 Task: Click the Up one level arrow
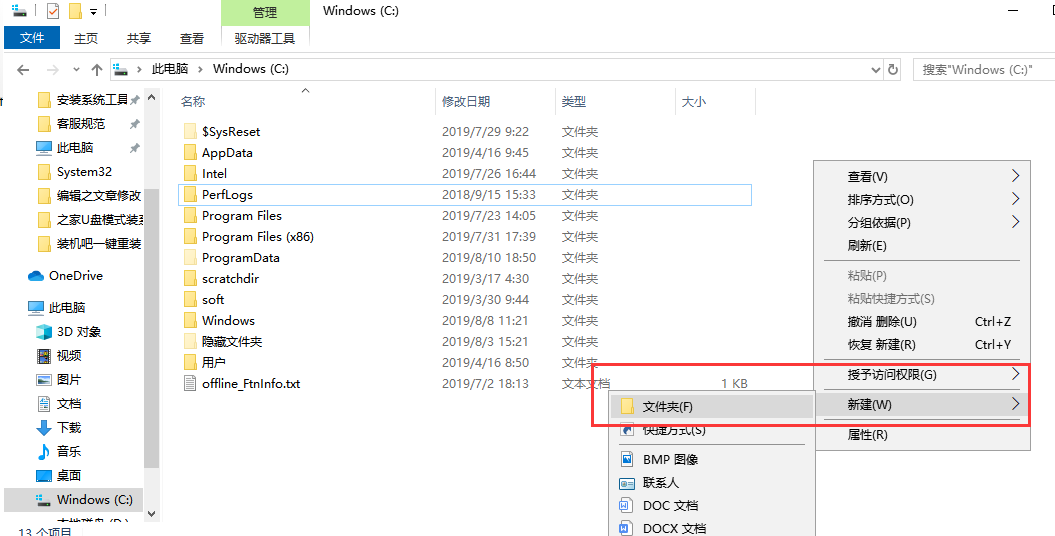96,70
